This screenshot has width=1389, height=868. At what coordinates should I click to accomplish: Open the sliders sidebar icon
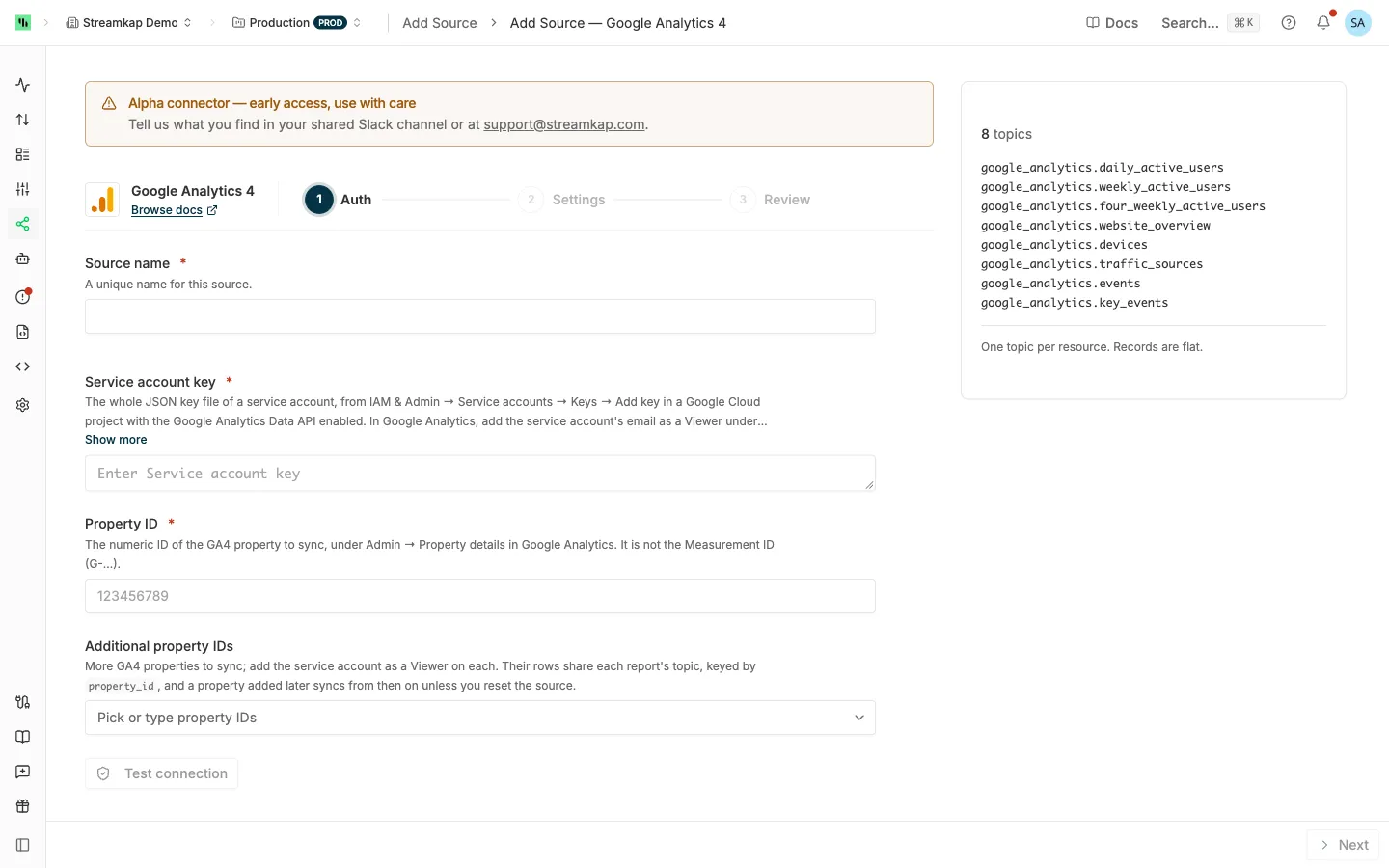[23, 189]
